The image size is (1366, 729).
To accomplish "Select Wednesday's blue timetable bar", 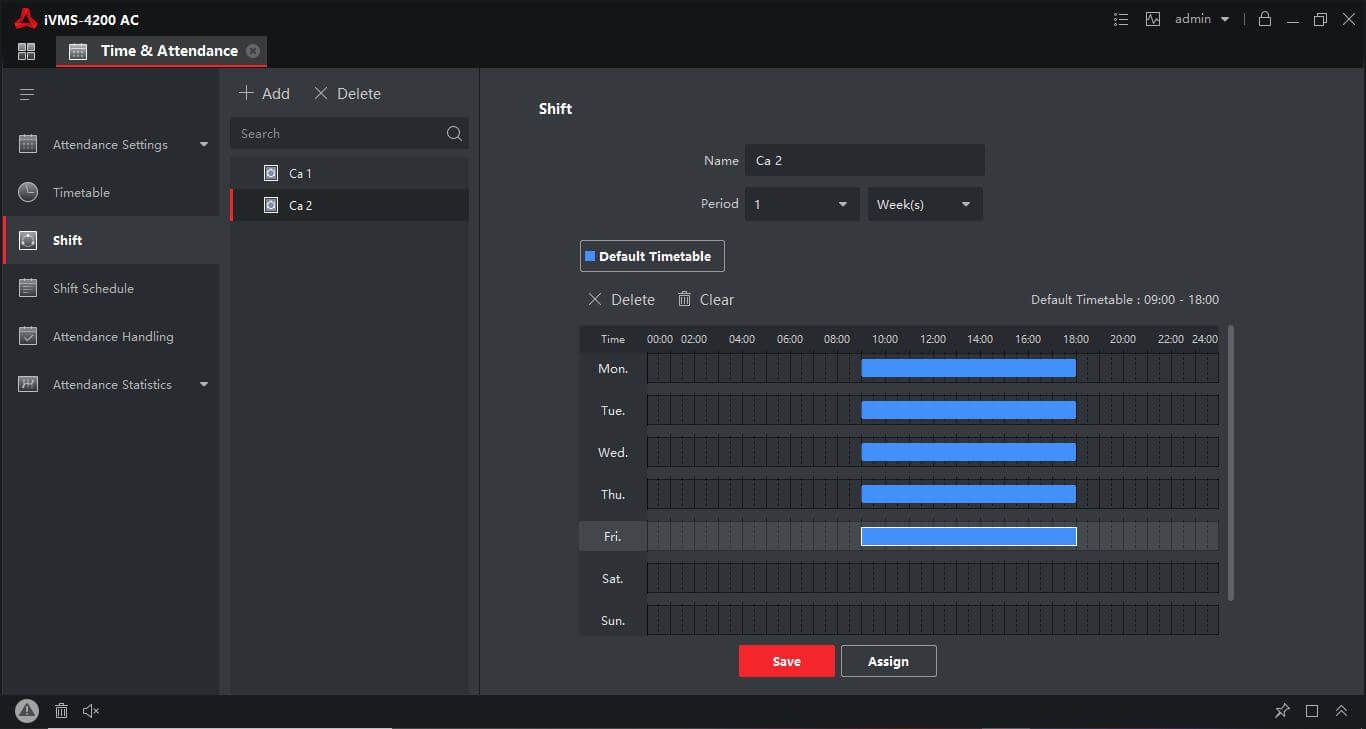I will [x=968, y=452].
